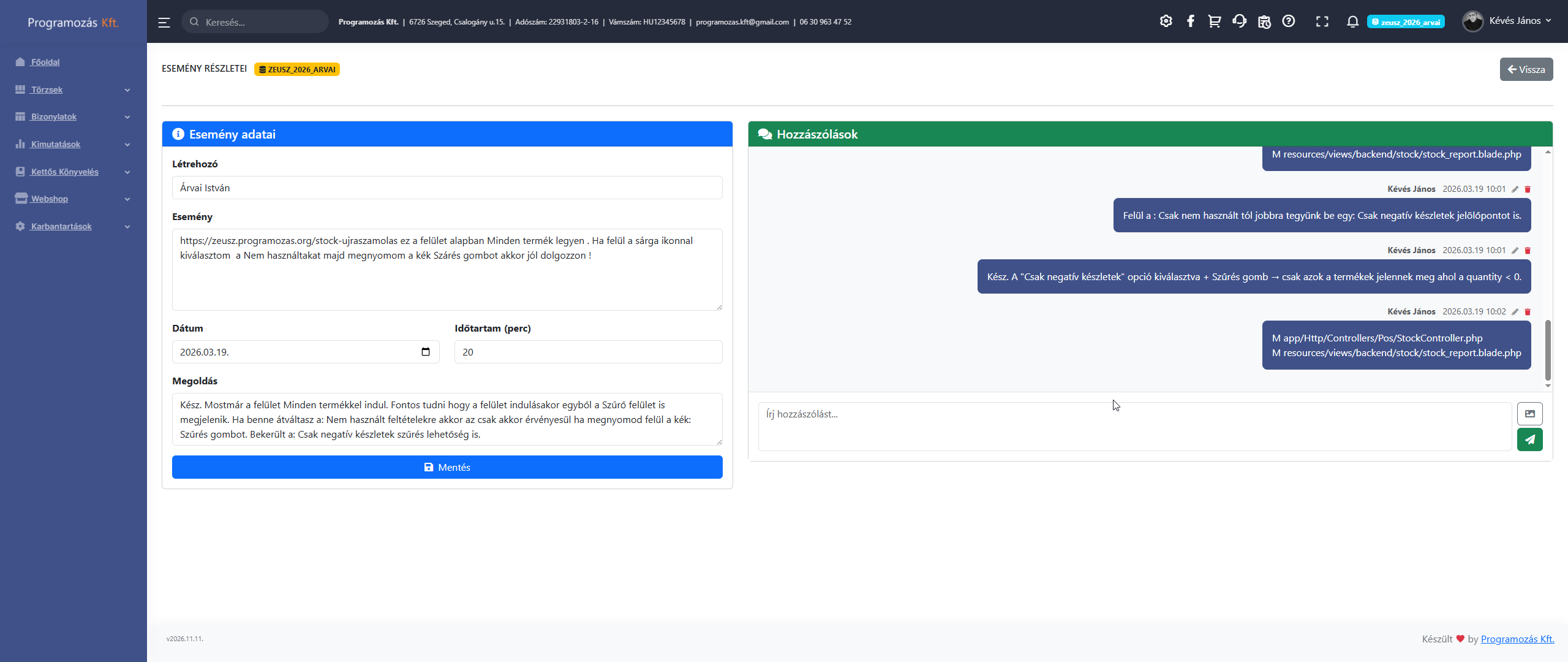Open the settings gear icon
1568x662 pixels.
[x=1166, y=21]
